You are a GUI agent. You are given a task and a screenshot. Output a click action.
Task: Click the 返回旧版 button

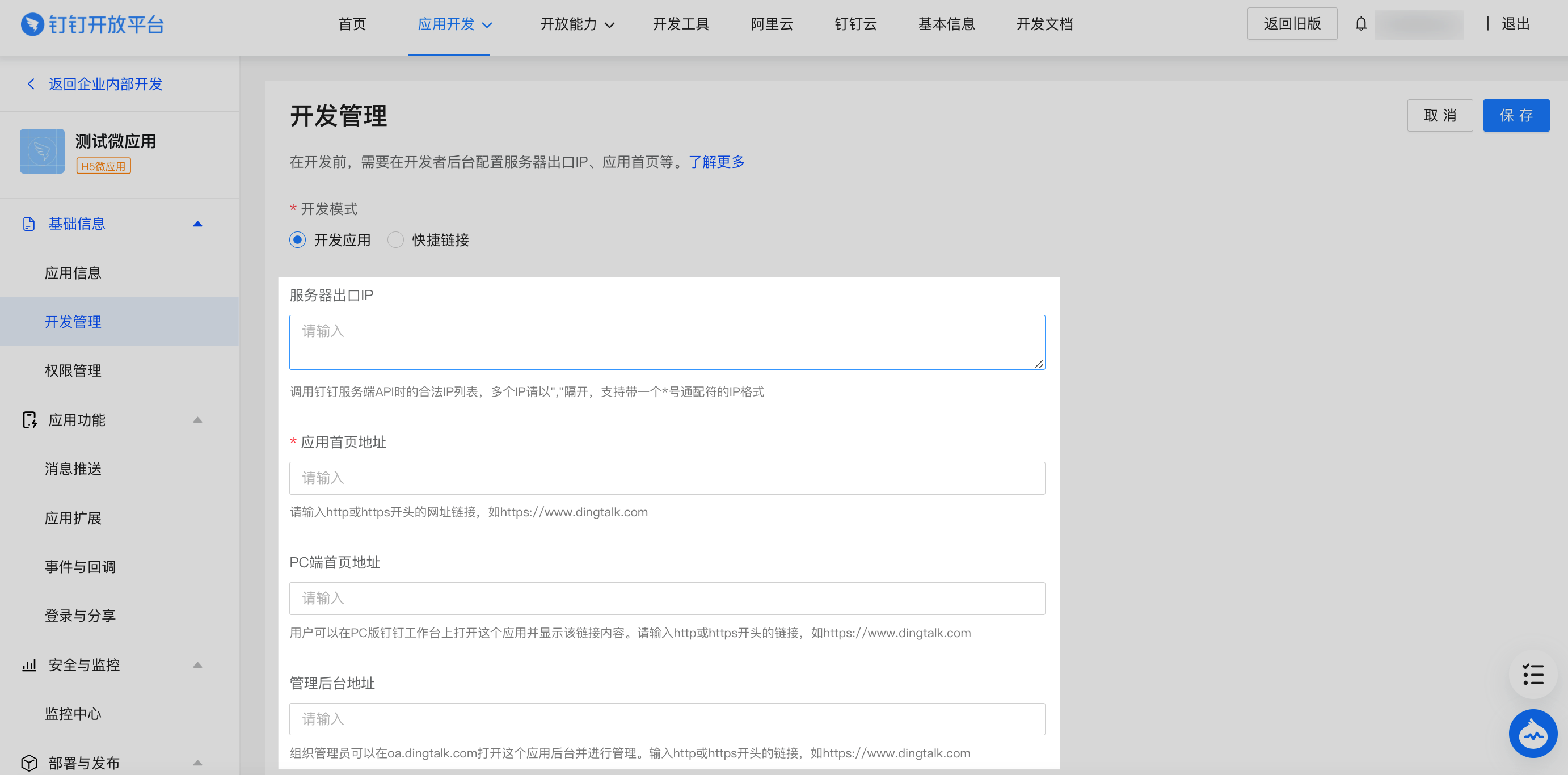[1292, 24]
